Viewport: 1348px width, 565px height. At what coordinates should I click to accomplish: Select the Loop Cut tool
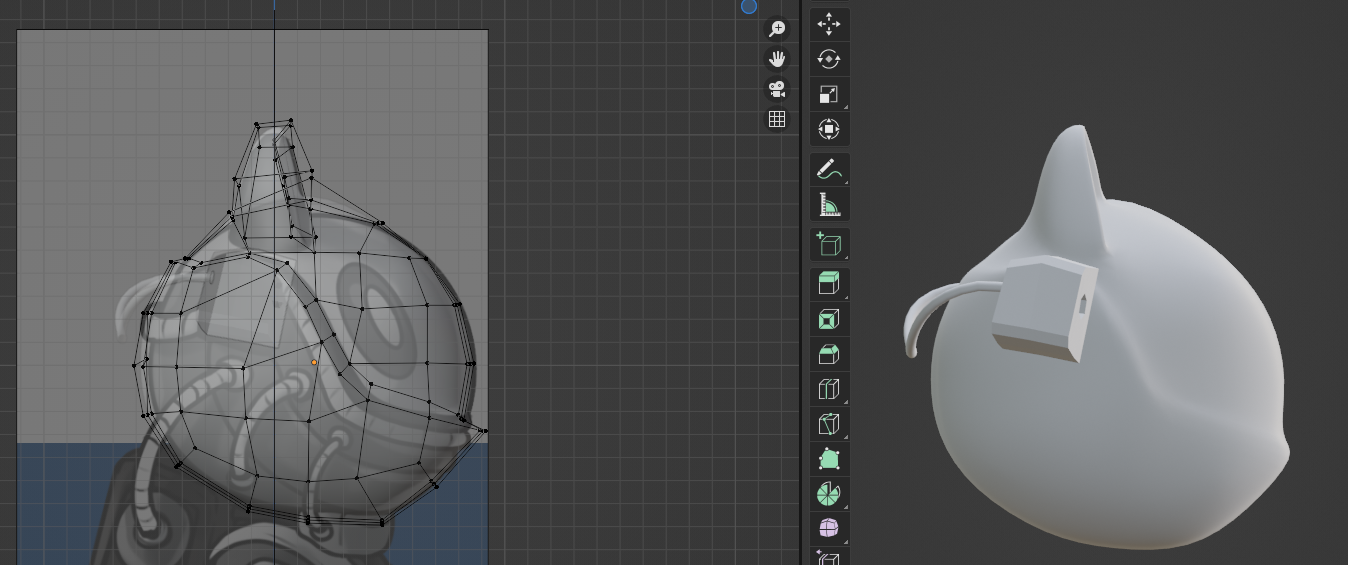coord(829,389)
